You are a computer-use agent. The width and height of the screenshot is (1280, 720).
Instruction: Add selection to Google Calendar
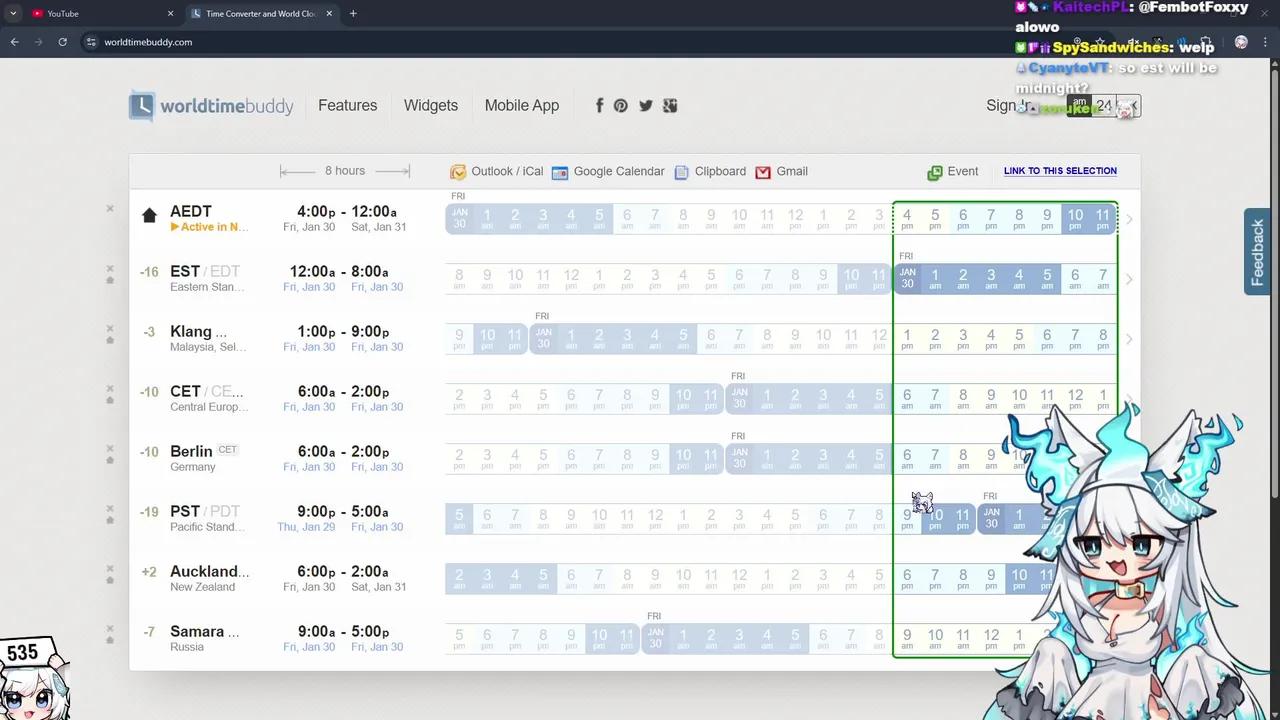[608, 172]
